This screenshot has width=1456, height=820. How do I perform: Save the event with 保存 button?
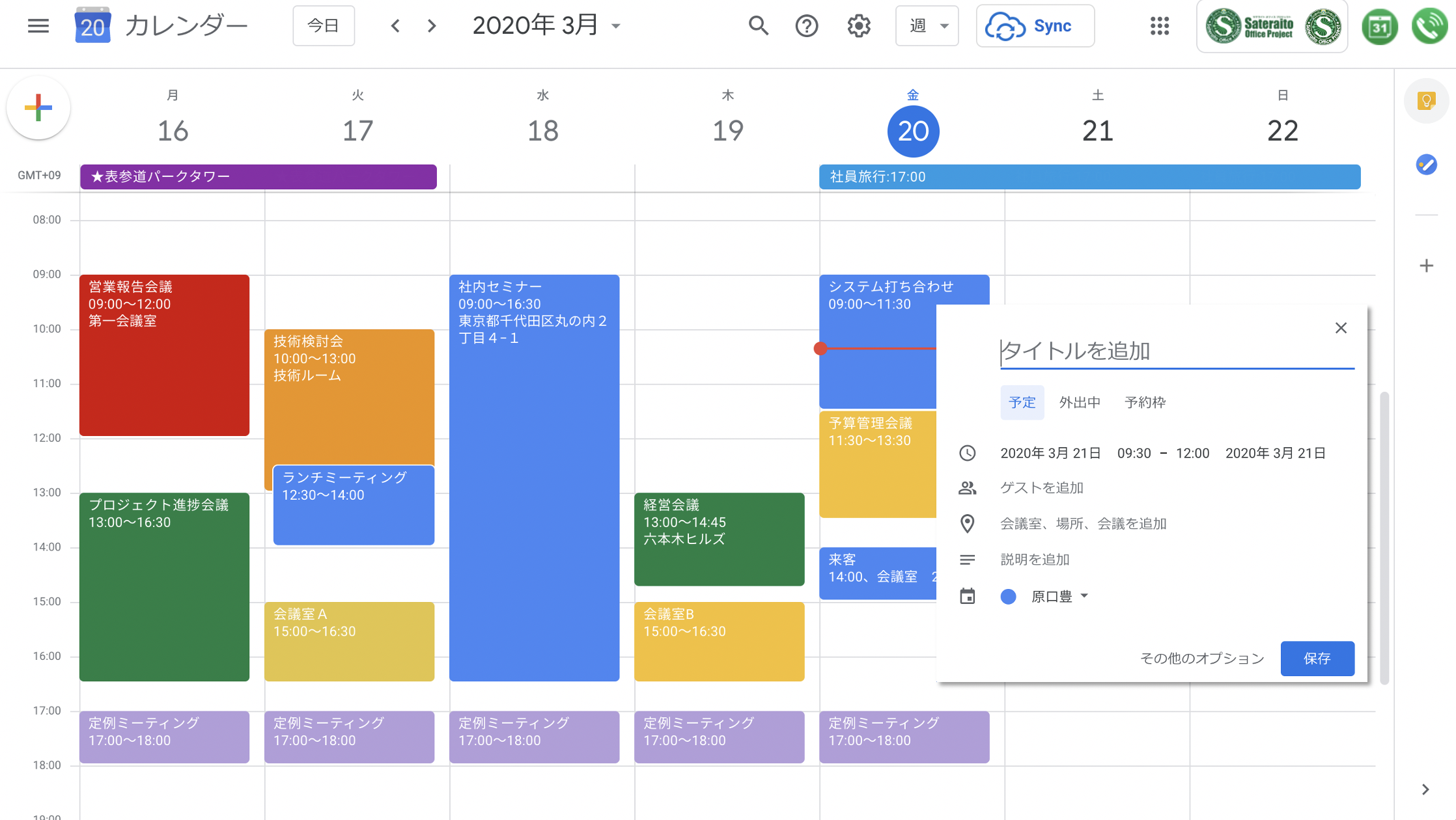pyautogui.click(x=1317, y=659)
